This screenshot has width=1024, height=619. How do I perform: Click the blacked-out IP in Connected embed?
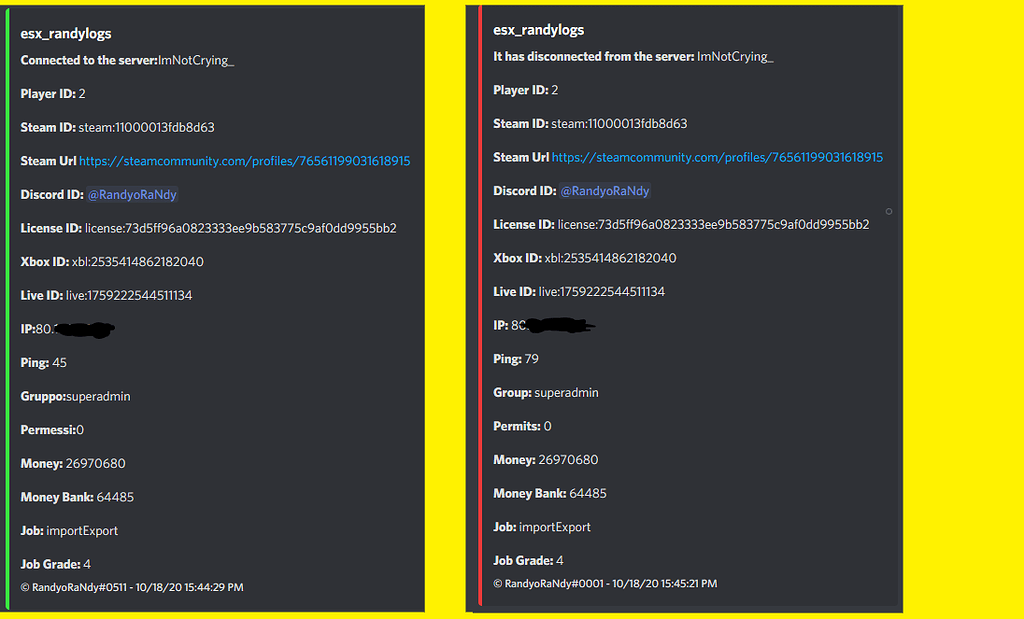click(x=82, y=328)
